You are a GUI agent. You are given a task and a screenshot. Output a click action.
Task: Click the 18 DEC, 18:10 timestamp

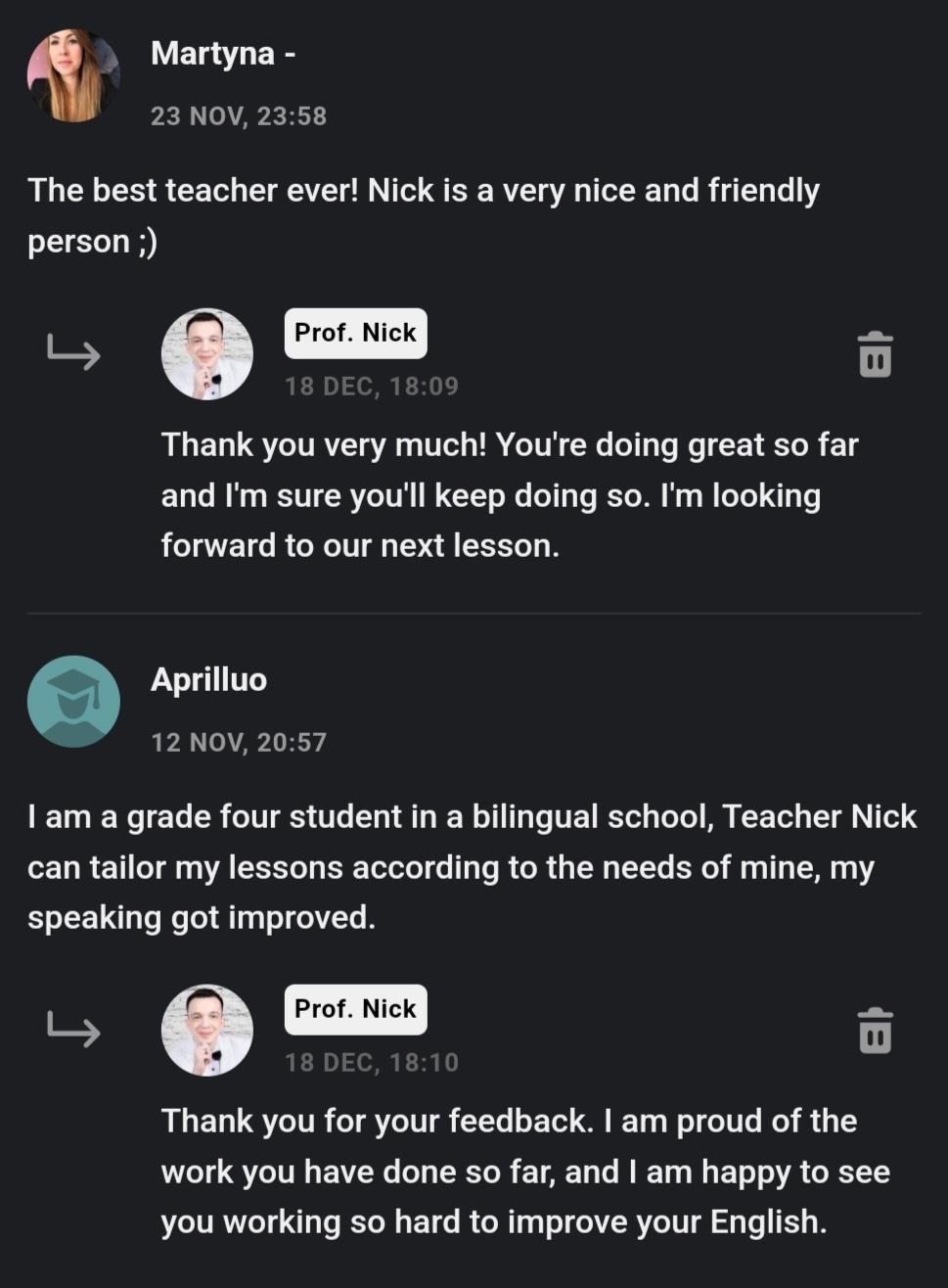(x=372, y=1062)
